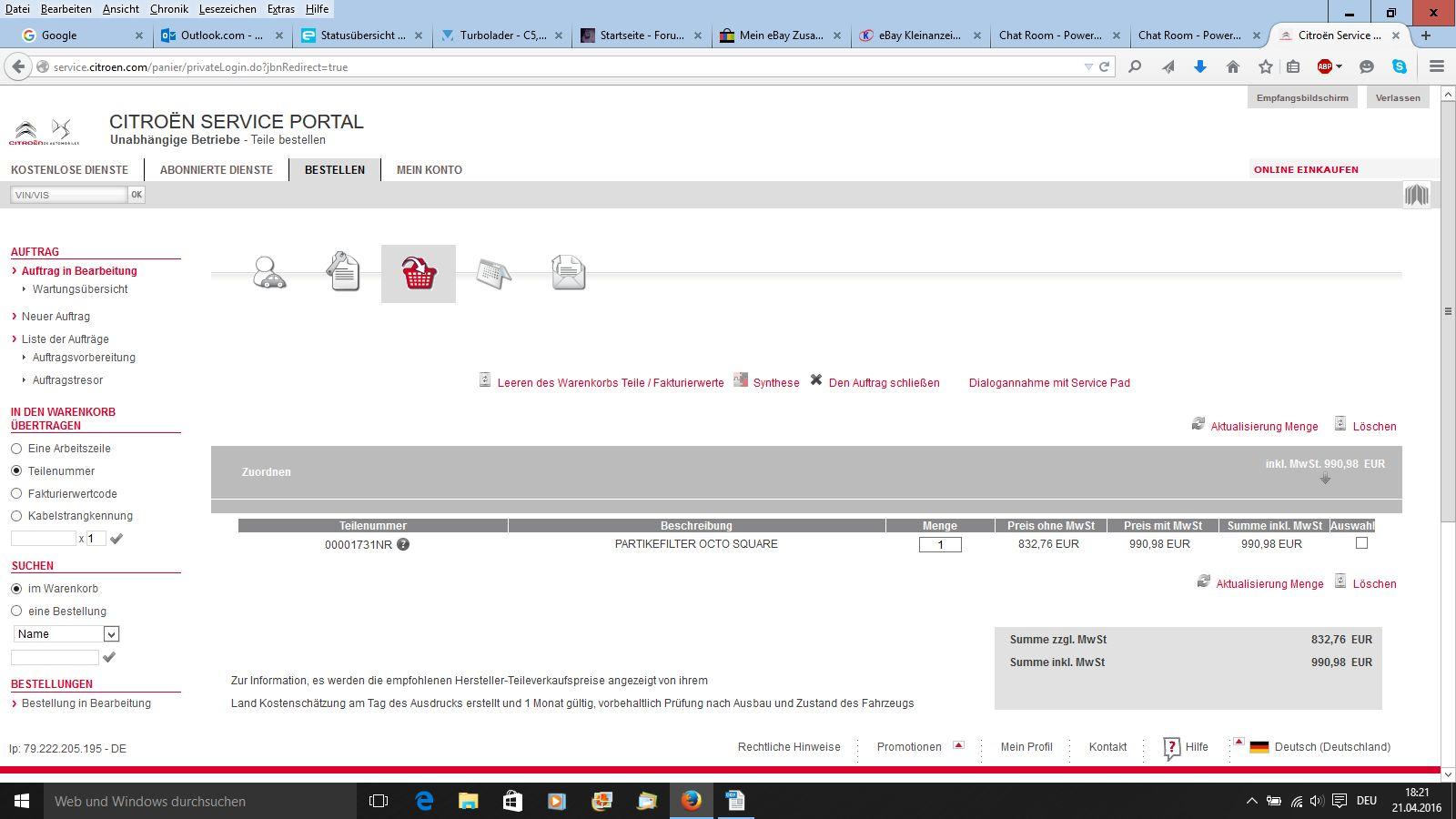This screenshot has width=1456, height=819.
Task: Open Dialogannahme mit Service Pad
Action: (x=1049, y=383)
